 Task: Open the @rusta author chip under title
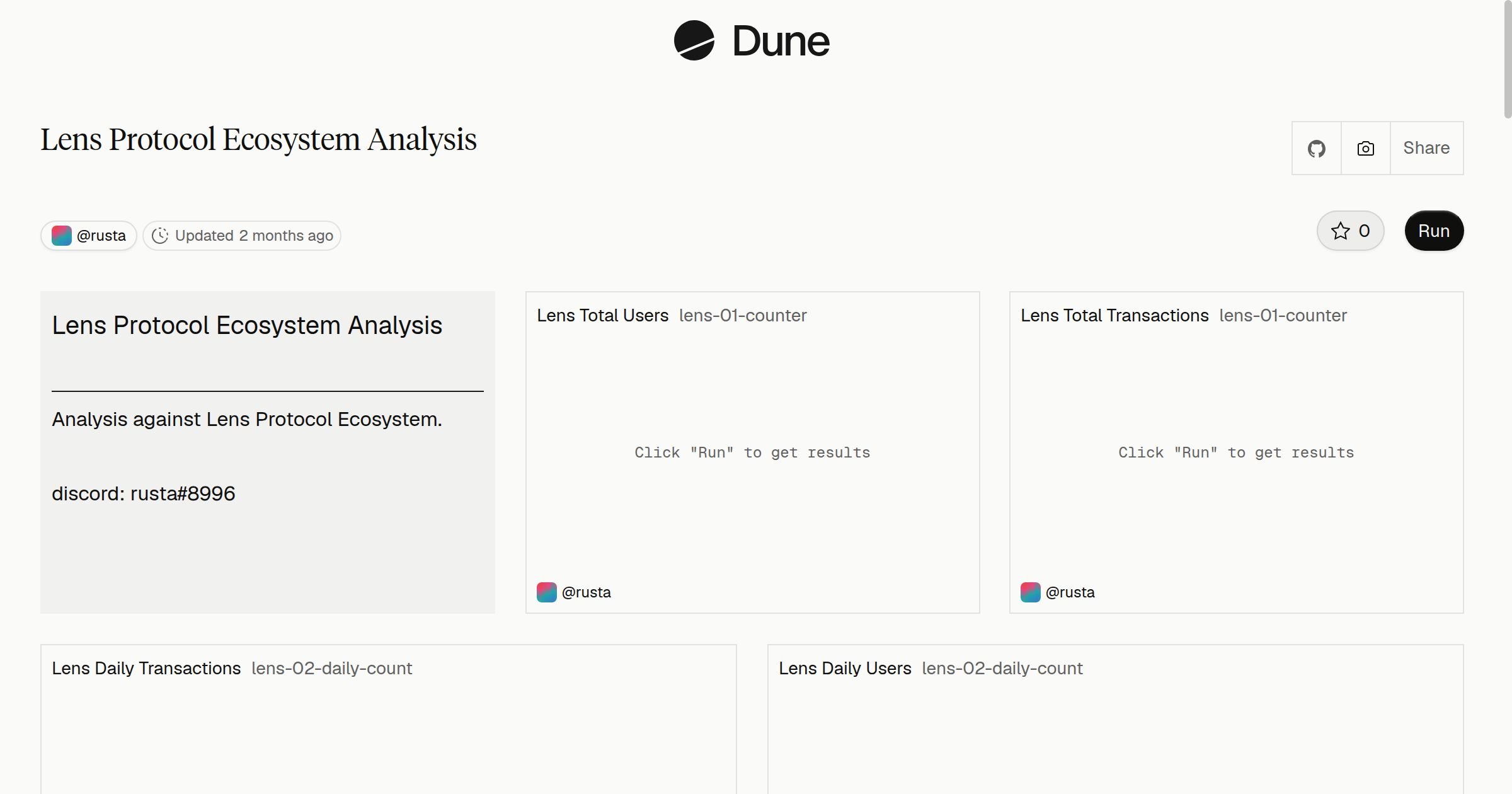click(89, 236)
